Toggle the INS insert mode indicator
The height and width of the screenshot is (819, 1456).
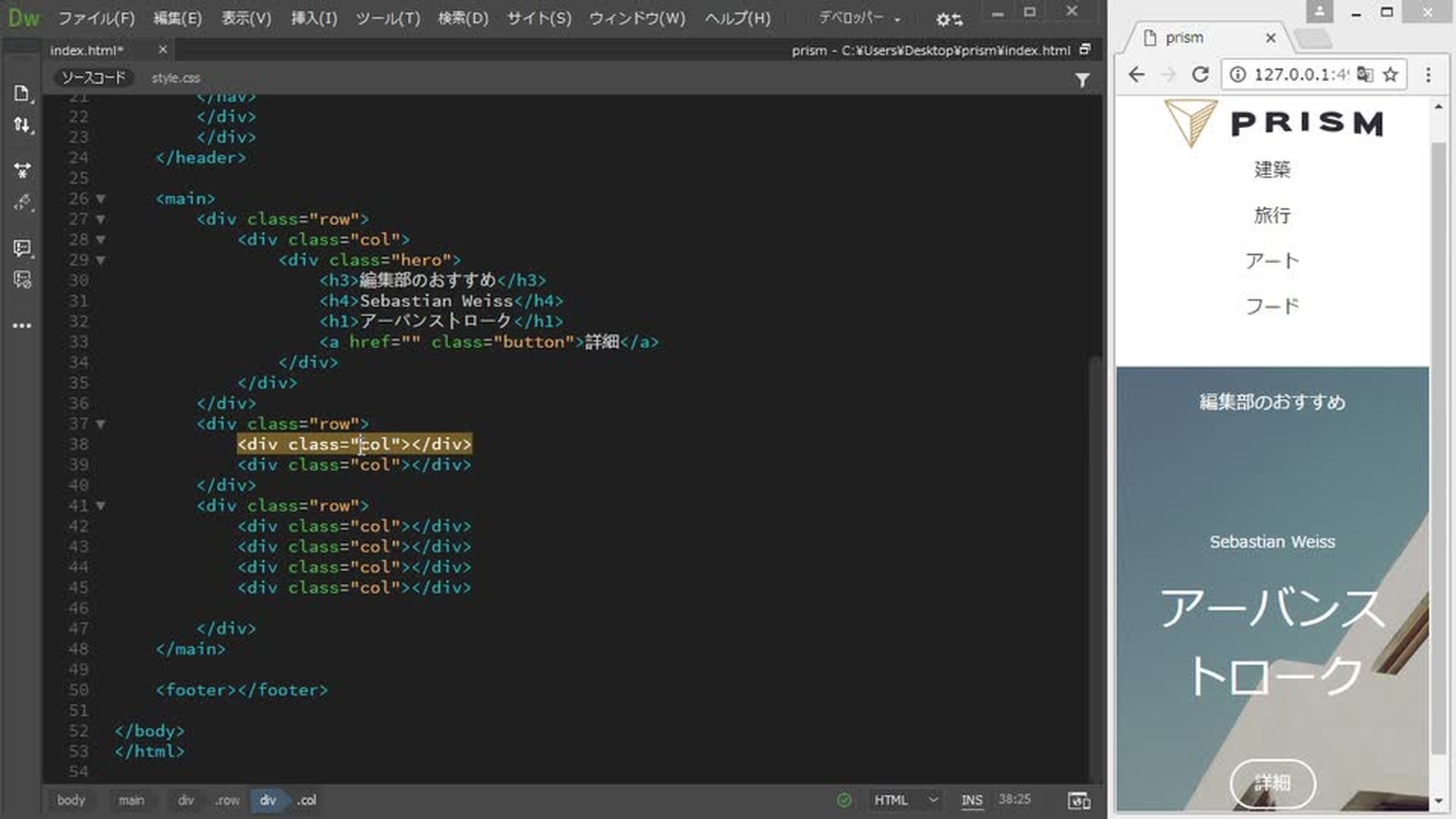coord(971,800)
